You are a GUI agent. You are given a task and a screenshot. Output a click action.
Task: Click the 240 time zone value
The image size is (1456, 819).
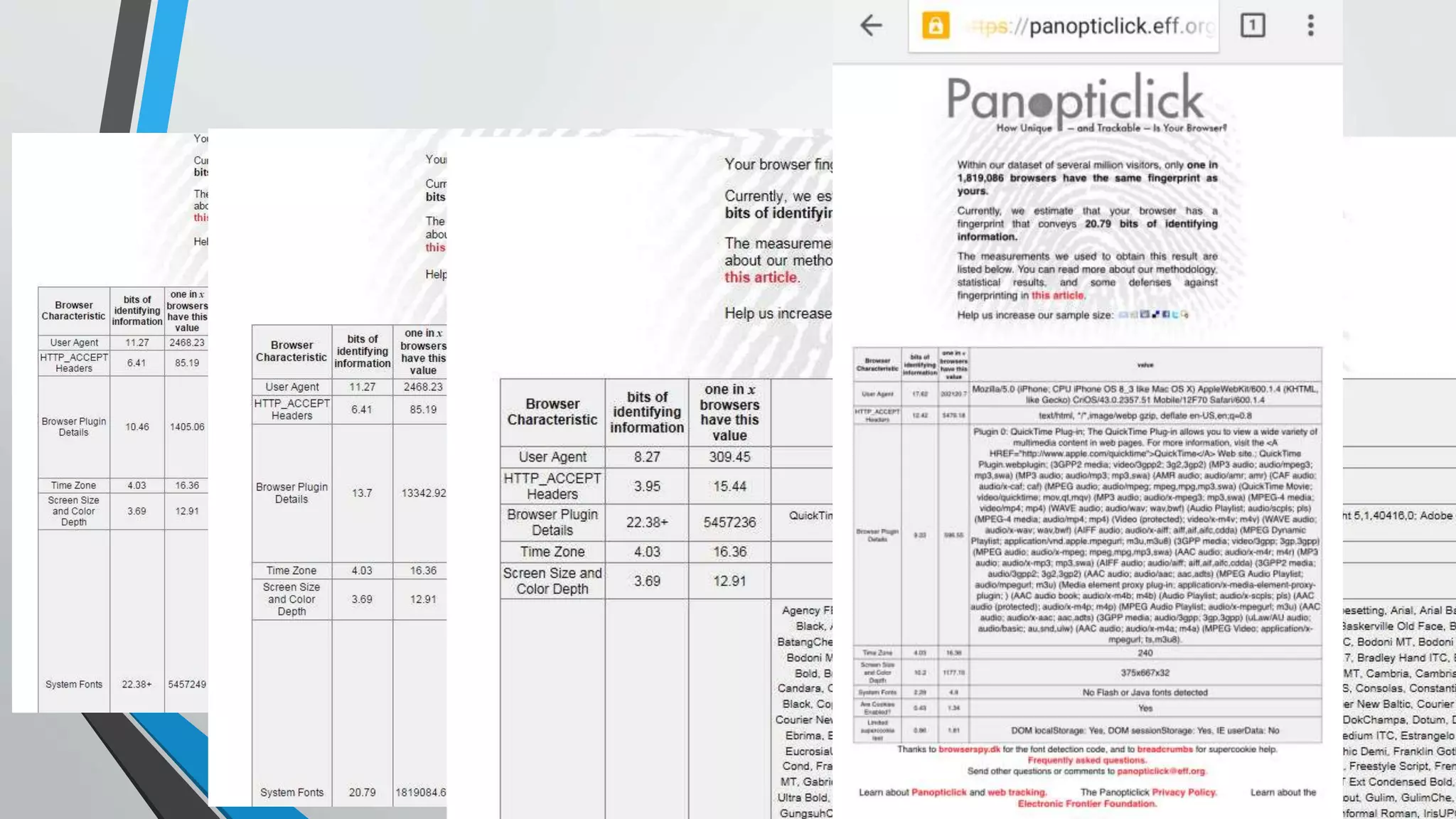[x=1145, y=653]
